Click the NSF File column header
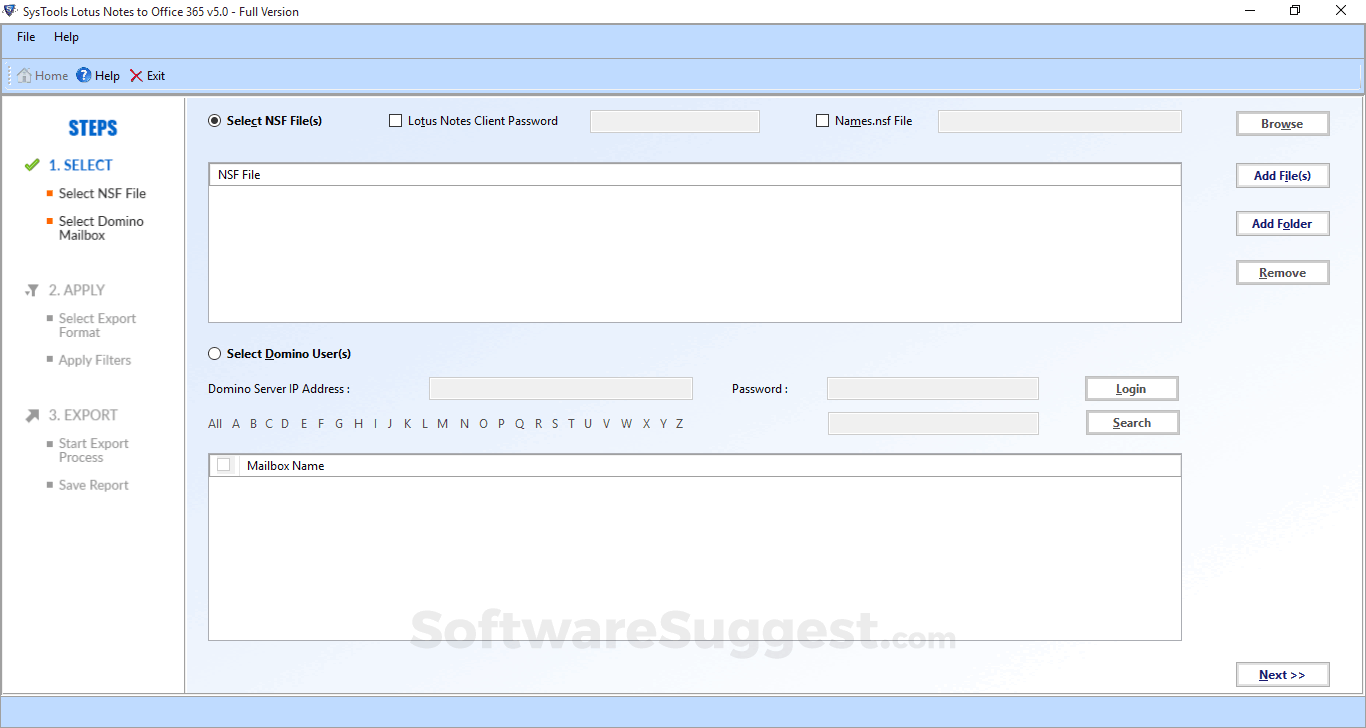1366x728 pixels. click(694, 175)
